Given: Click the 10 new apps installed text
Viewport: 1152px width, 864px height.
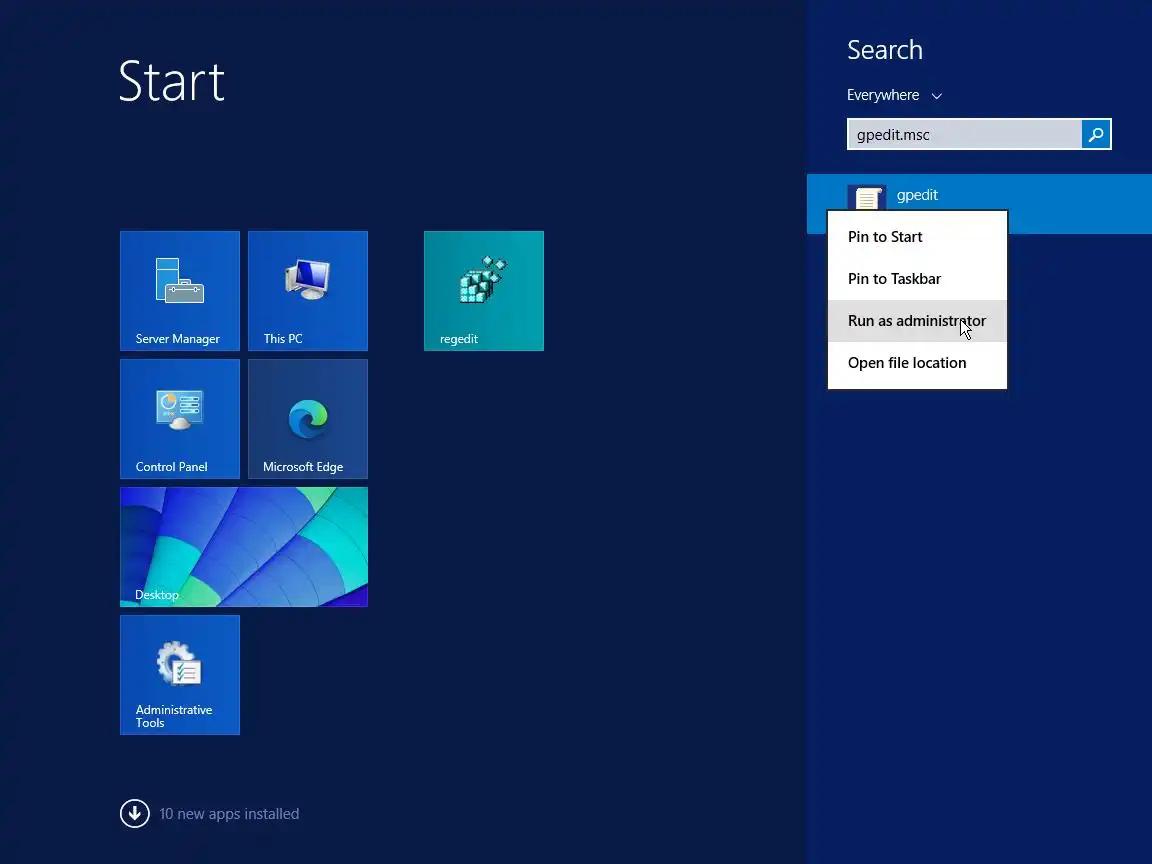Looking at the screenshot, I should click(229, 814).
